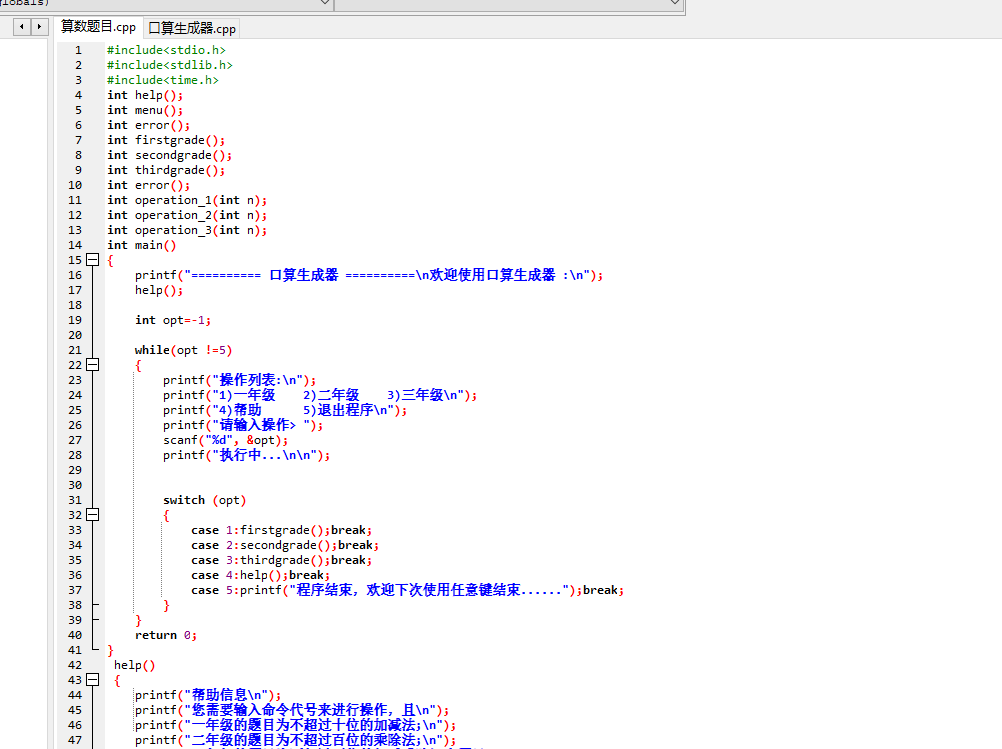Click the case 1:firstgrade() line

click(x=281, y=530)
